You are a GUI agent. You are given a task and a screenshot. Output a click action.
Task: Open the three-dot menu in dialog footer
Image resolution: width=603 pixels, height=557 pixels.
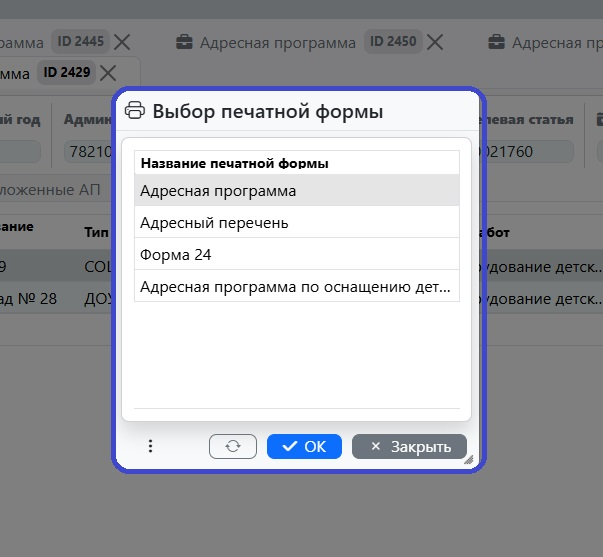point(150,446)
